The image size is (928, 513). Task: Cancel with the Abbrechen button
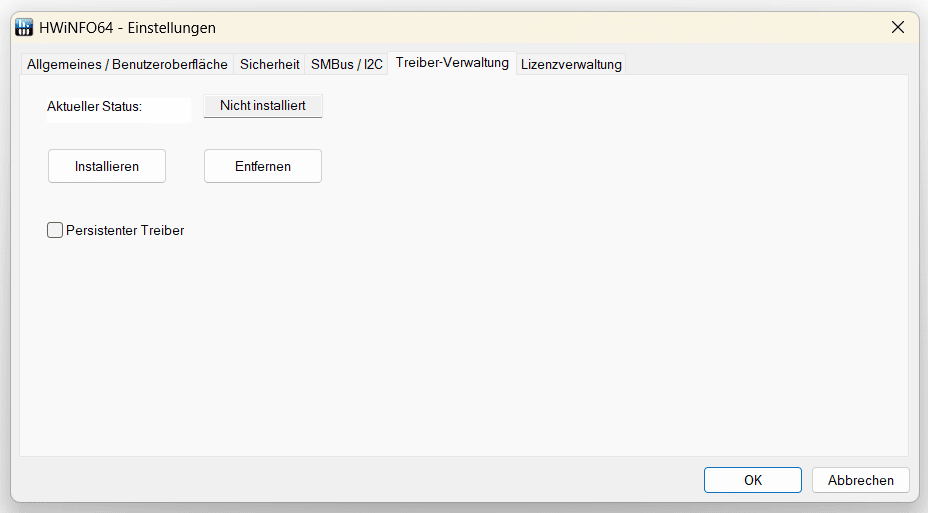click(x=861, y=480)
